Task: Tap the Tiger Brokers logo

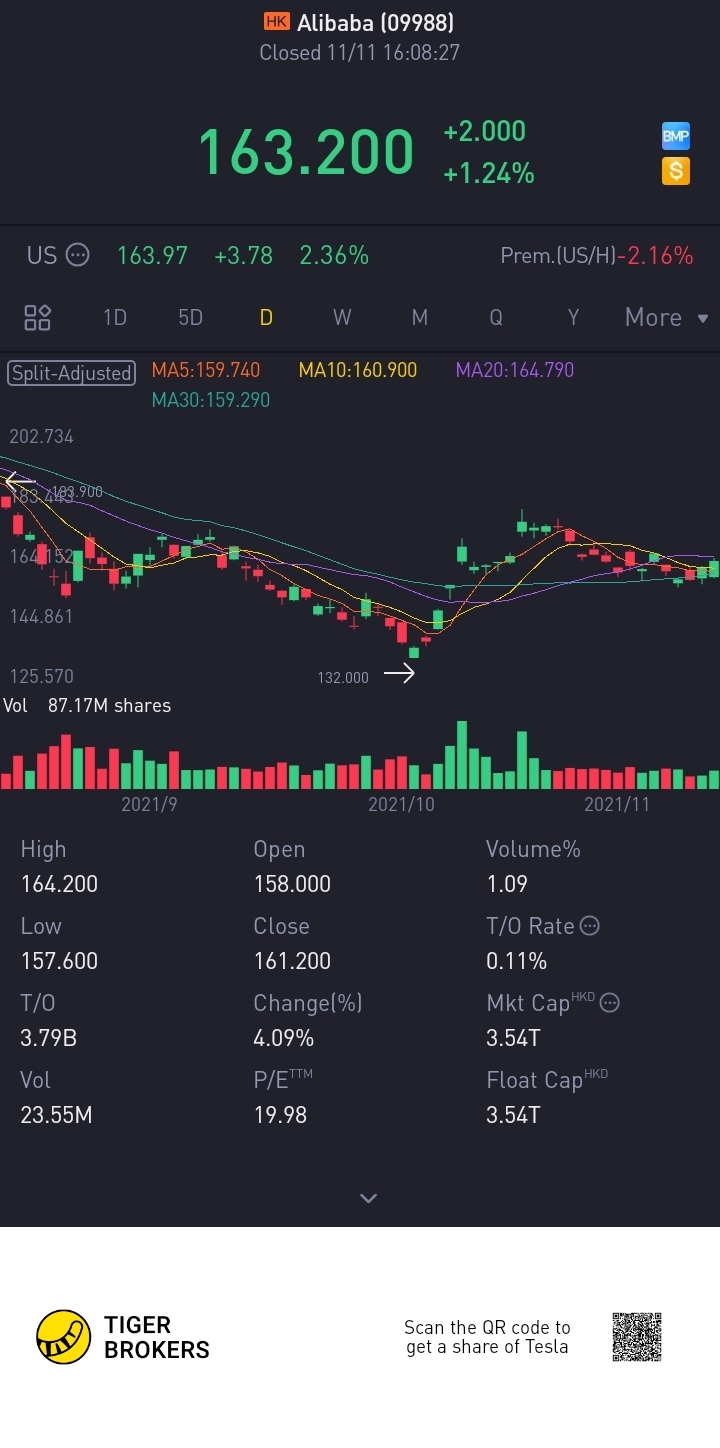Action: click(123, 1337)
